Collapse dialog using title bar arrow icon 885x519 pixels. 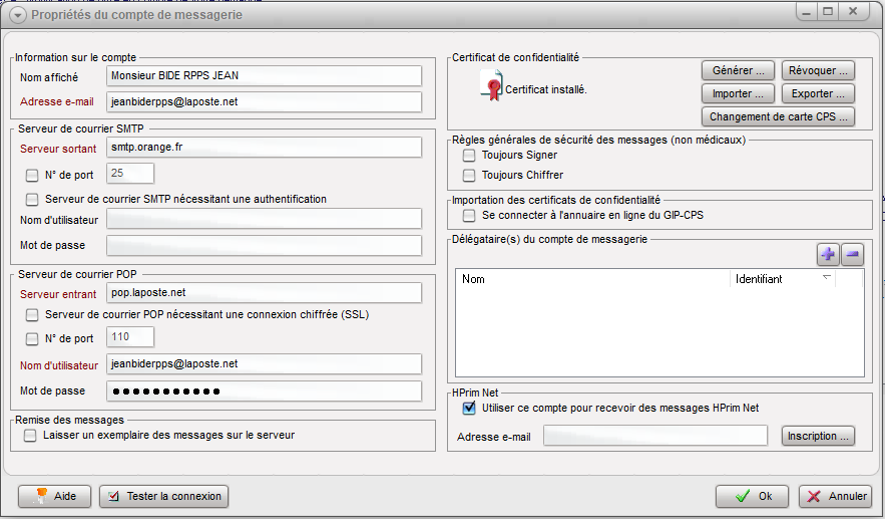(17, 15)
